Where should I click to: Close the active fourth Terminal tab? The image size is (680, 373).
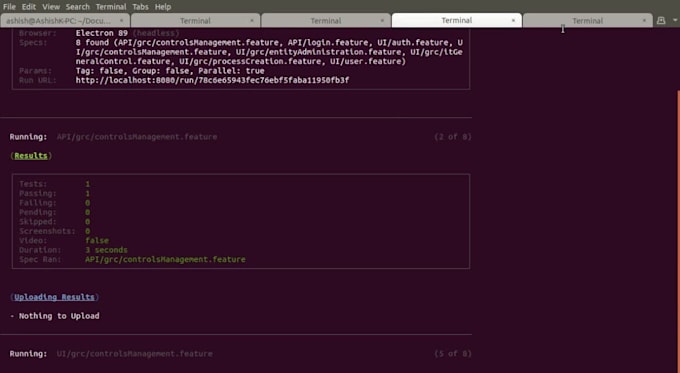click(x=513, y=20)
